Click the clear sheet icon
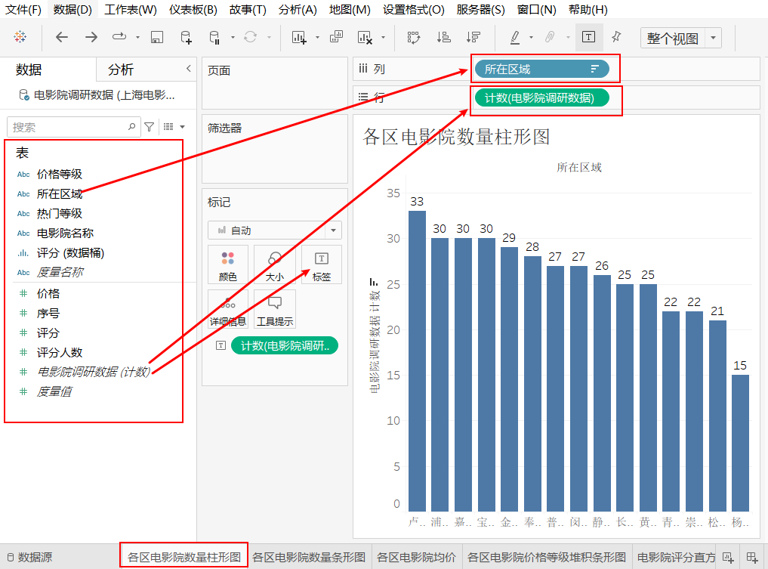768x569 pixels. pos(365,37)
